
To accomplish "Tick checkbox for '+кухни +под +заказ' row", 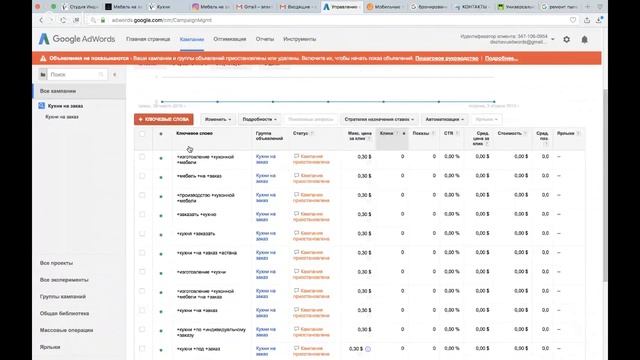I will (x=142, y=349).
